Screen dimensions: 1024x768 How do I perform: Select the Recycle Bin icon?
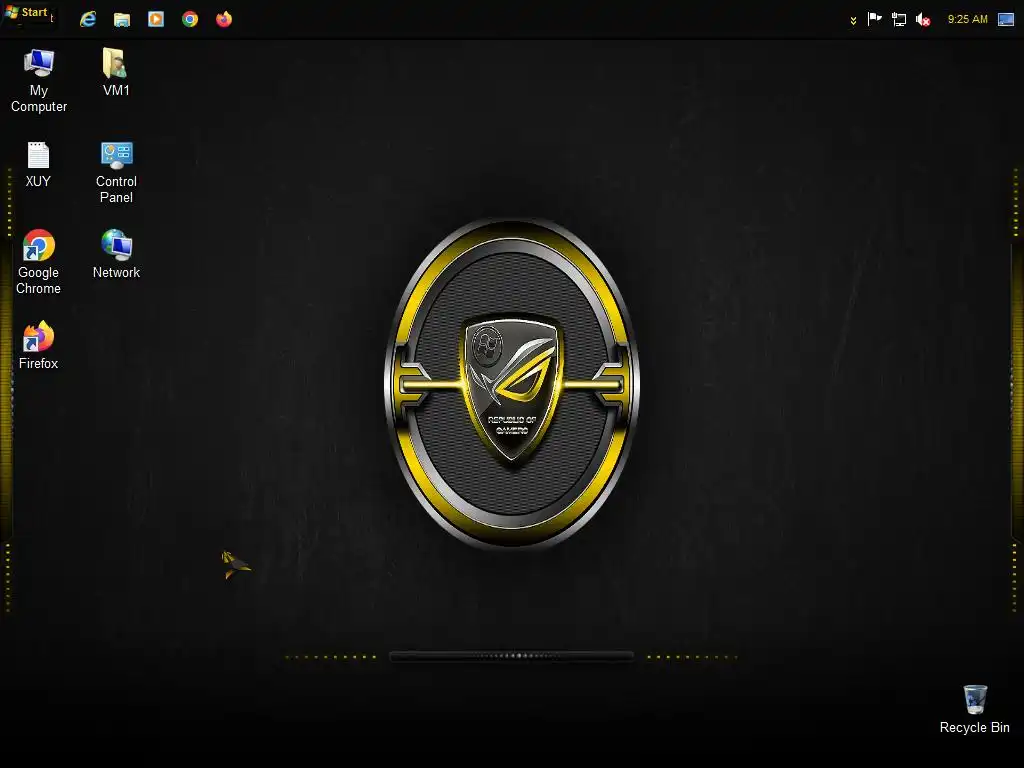coord(974,709)
